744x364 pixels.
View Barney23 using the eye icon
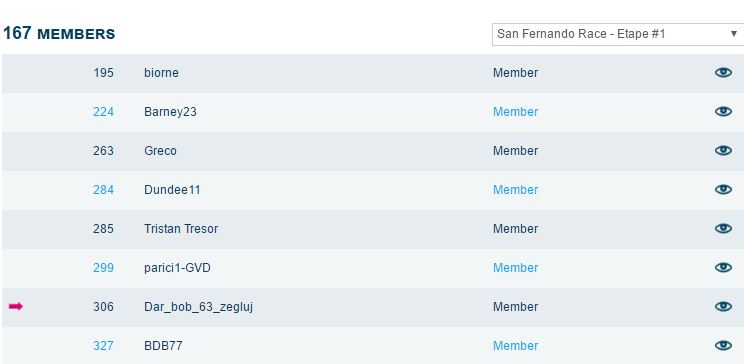pyautogui.click(x=723, y=112)
